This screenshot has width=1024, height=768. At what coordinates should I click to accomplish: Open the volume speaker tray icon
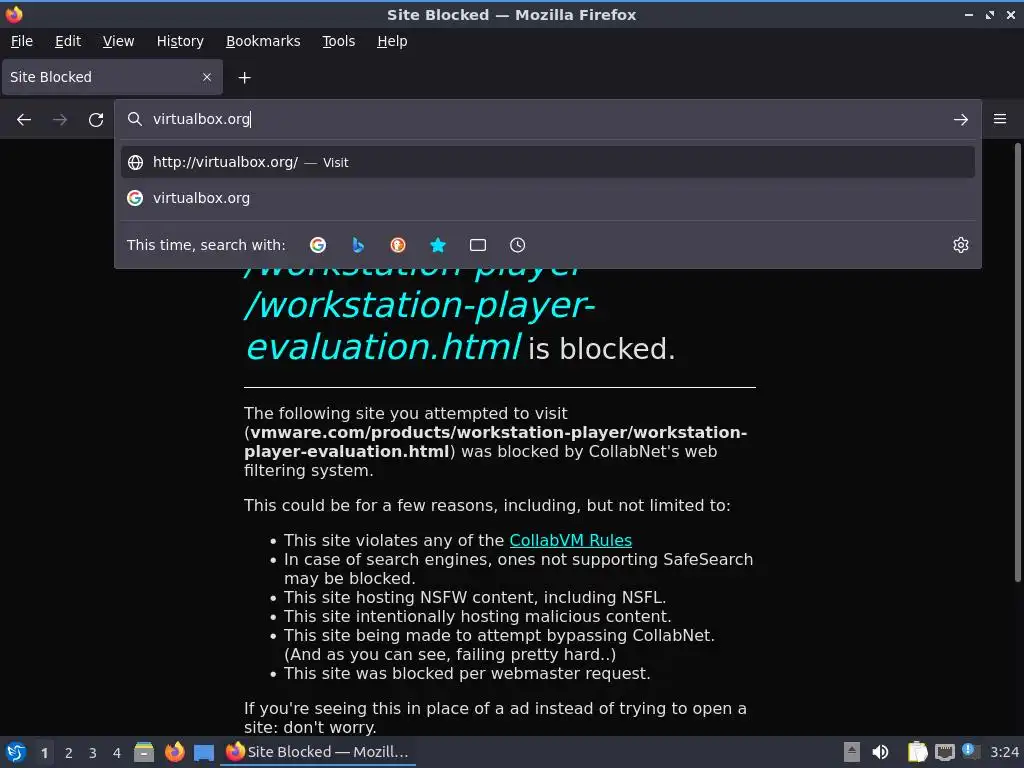(x=880, y=752)
